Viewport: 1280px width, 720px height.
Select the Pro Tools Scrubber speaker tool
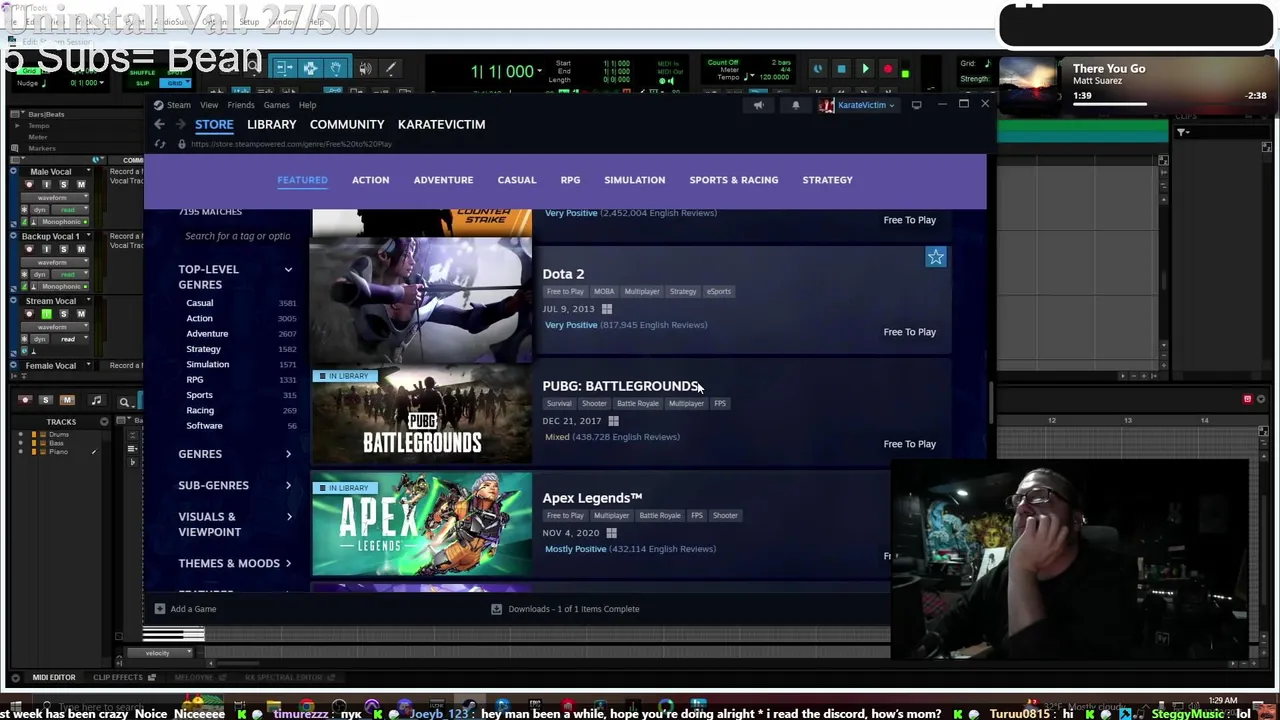click(x=365, y=68)
